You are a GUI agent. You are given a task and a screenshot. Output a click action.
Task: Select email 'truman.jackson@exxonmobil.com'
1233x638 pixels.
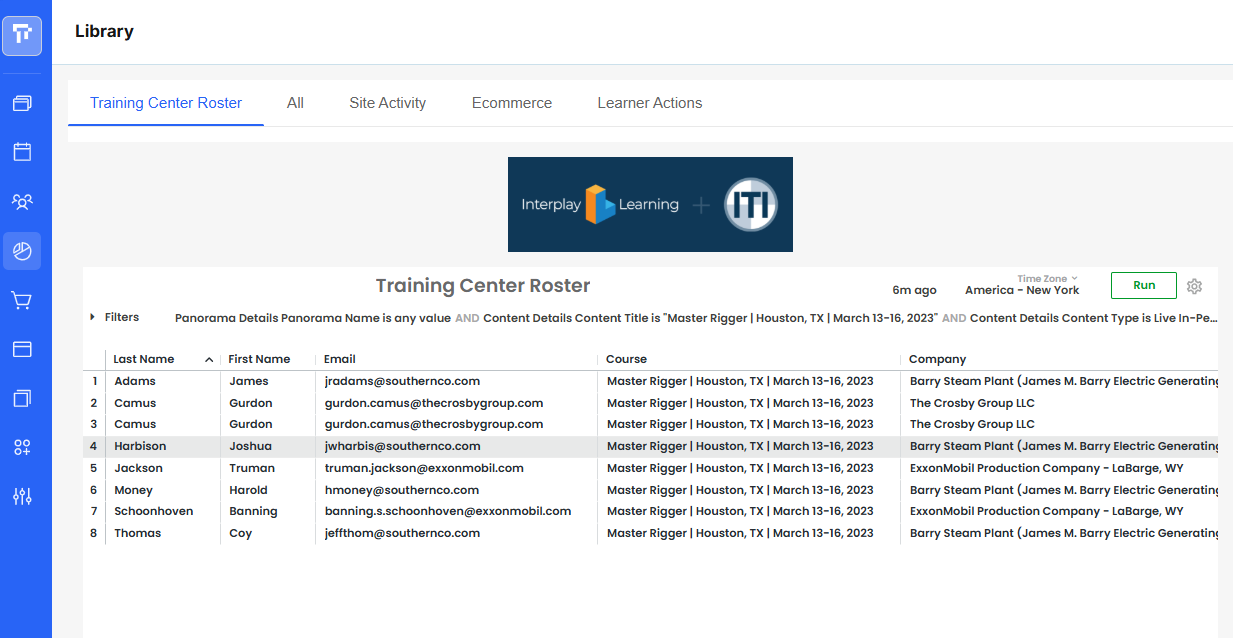[x=424, y=468]
